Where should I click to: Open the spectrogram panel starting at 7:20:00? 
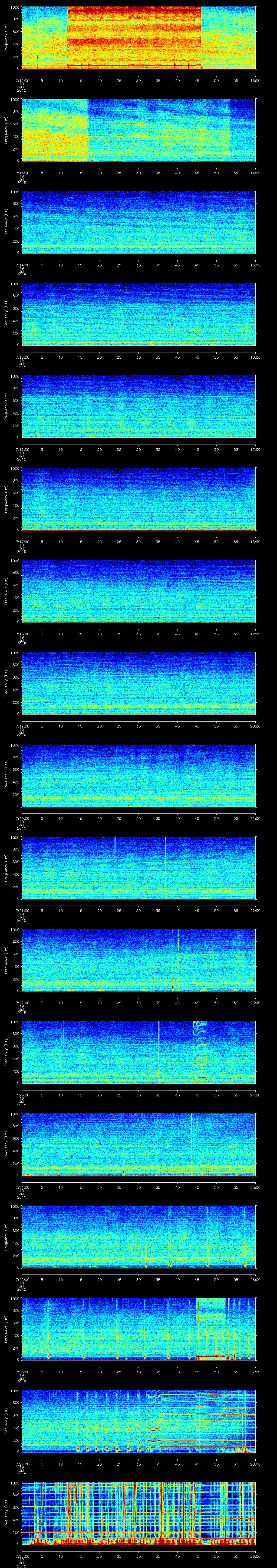click(139, 775)
